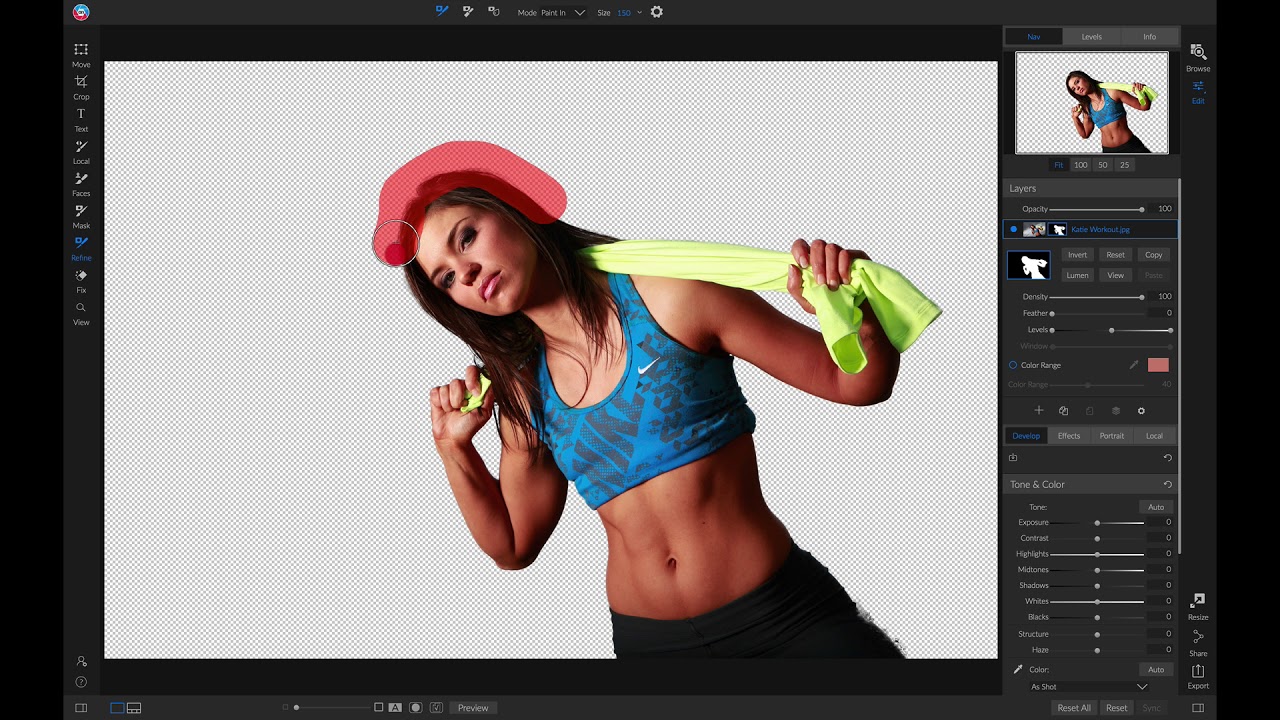Screen dimensions: 1280x720
Task: Click the mask View button
Action: pyautogui.click(x=1115, y=275)
